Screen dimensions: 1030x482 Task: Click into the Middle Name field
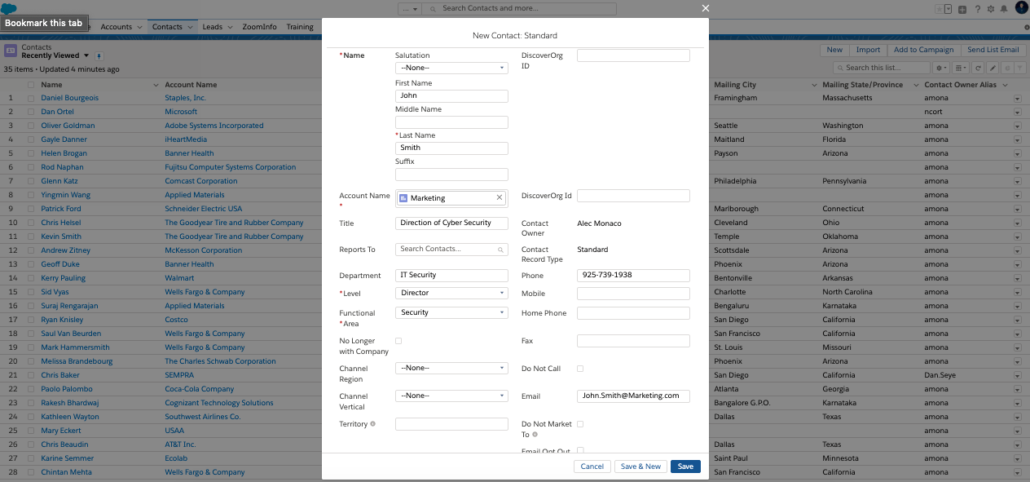pos(451,122)
